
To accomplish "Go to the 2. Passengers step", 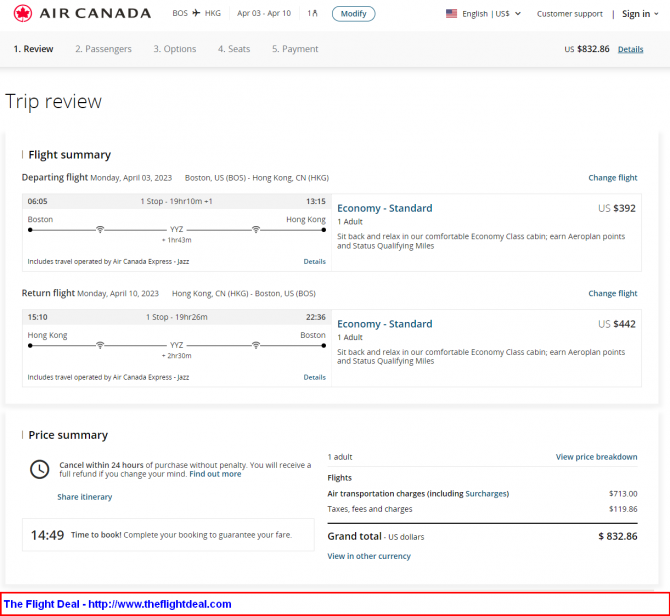I will click(103, 49).
